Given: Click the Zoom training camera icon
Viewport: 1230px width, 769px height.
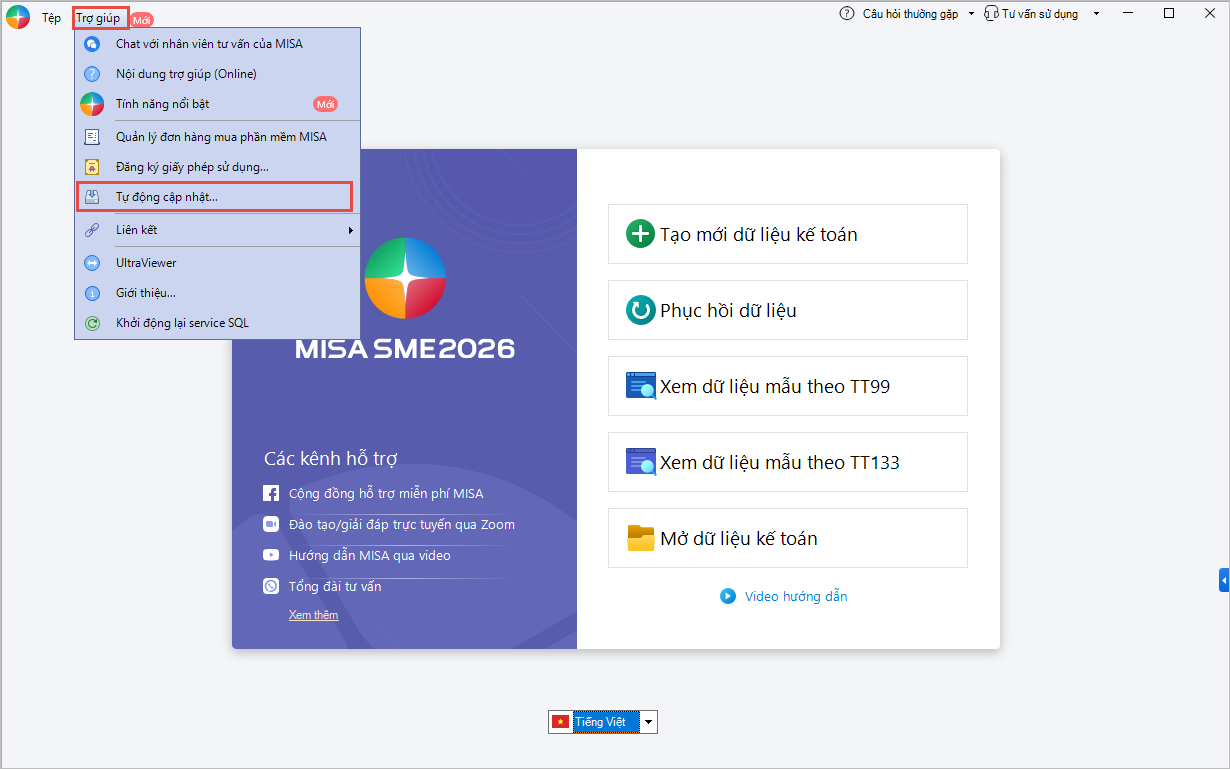Looking at the screenshot, I should coord(270,524).
